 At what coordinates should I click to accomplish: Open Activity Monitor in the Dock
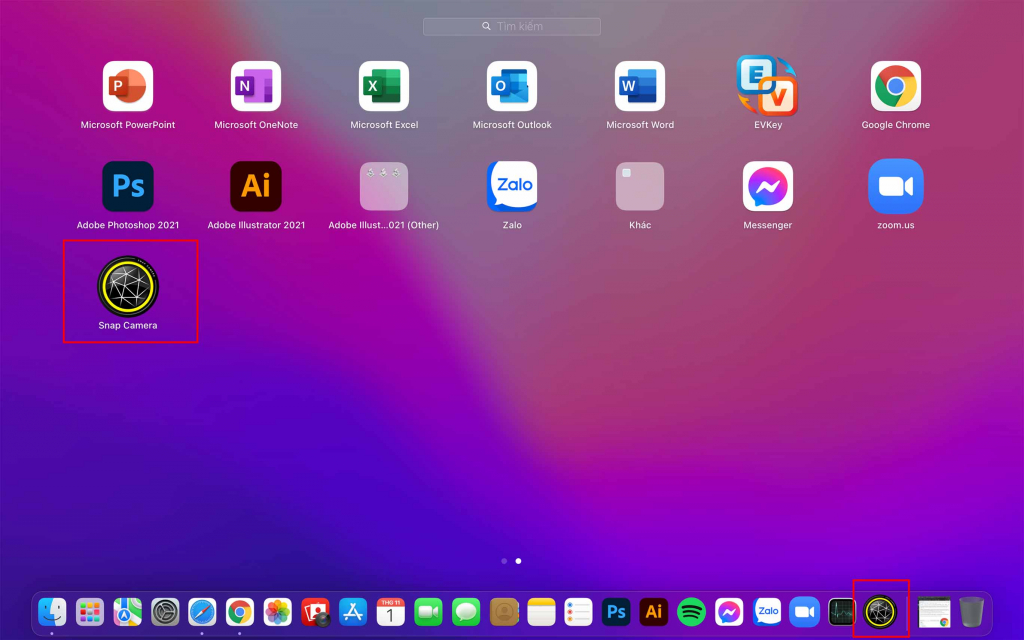[x=842, y=613]
